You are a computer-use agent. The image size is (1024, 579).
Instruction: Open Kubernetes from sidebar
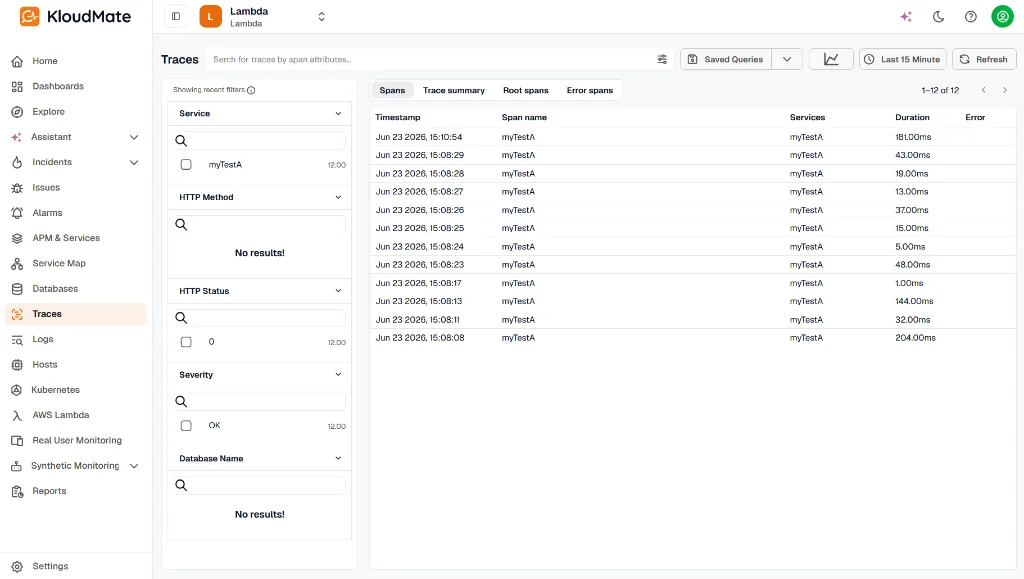click(76, 390)
